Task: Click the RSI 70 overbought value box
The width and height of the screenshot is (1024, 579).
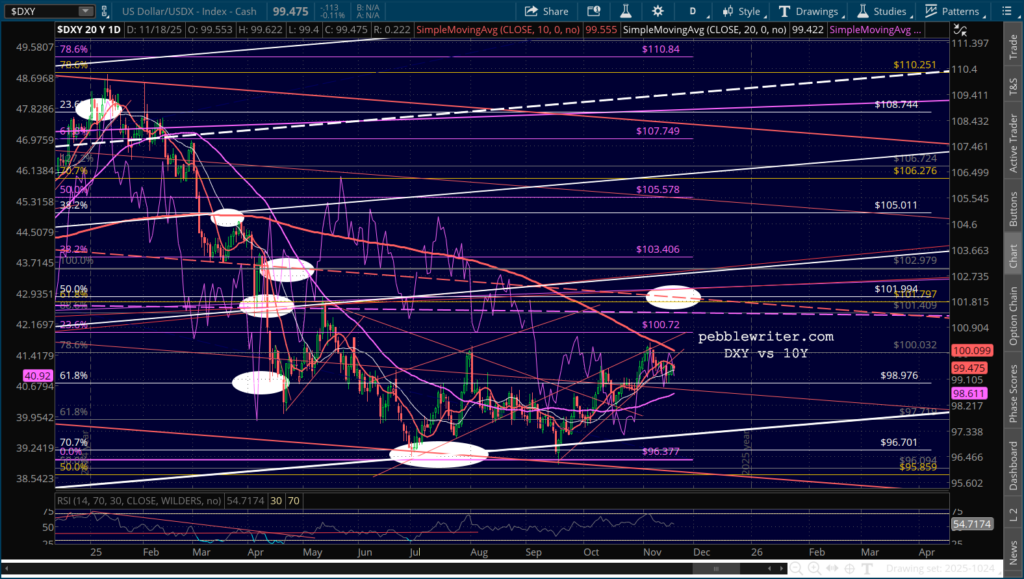Action: (x=294, y=501)
